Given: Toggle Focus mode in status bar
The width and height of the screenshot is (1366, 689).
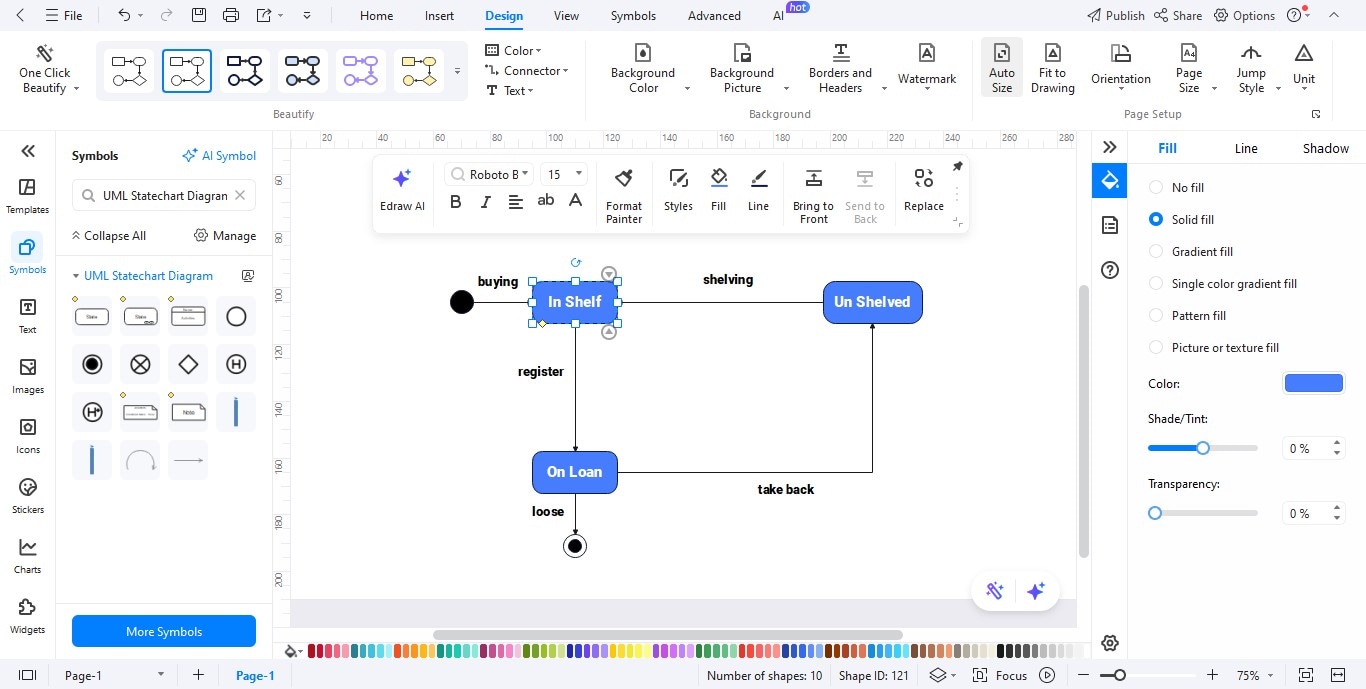Looking at the screenshot, I should (x=1000, y=675).
